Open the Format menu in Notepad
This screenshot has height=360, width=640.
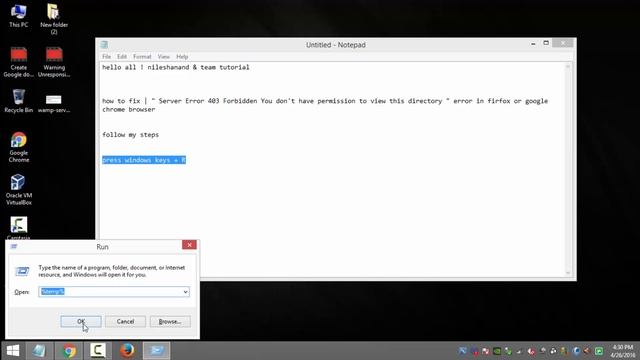coord(142,57)
